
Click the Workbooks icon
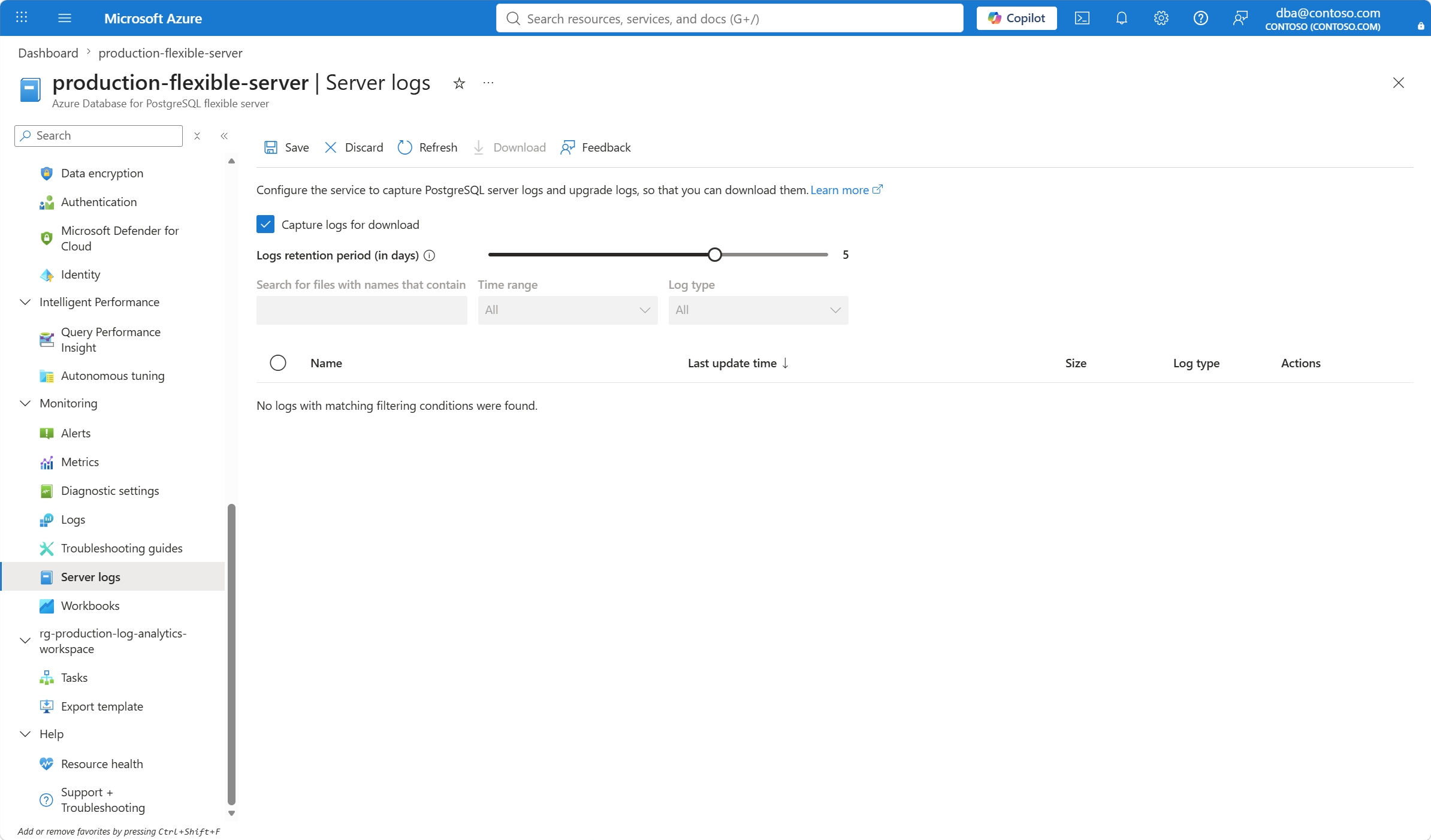[47, 606]
